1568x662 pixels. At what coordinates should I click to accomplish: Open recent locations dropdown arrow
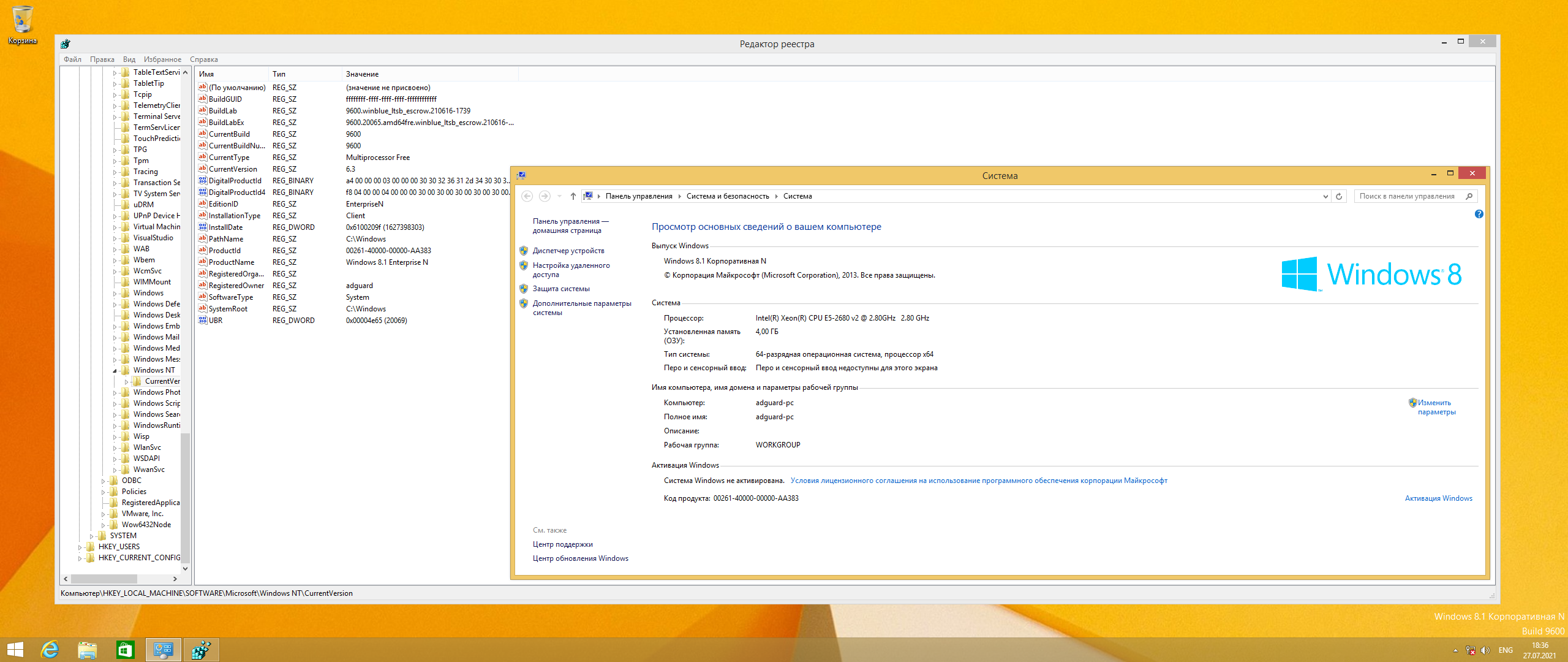click(559, 196)
